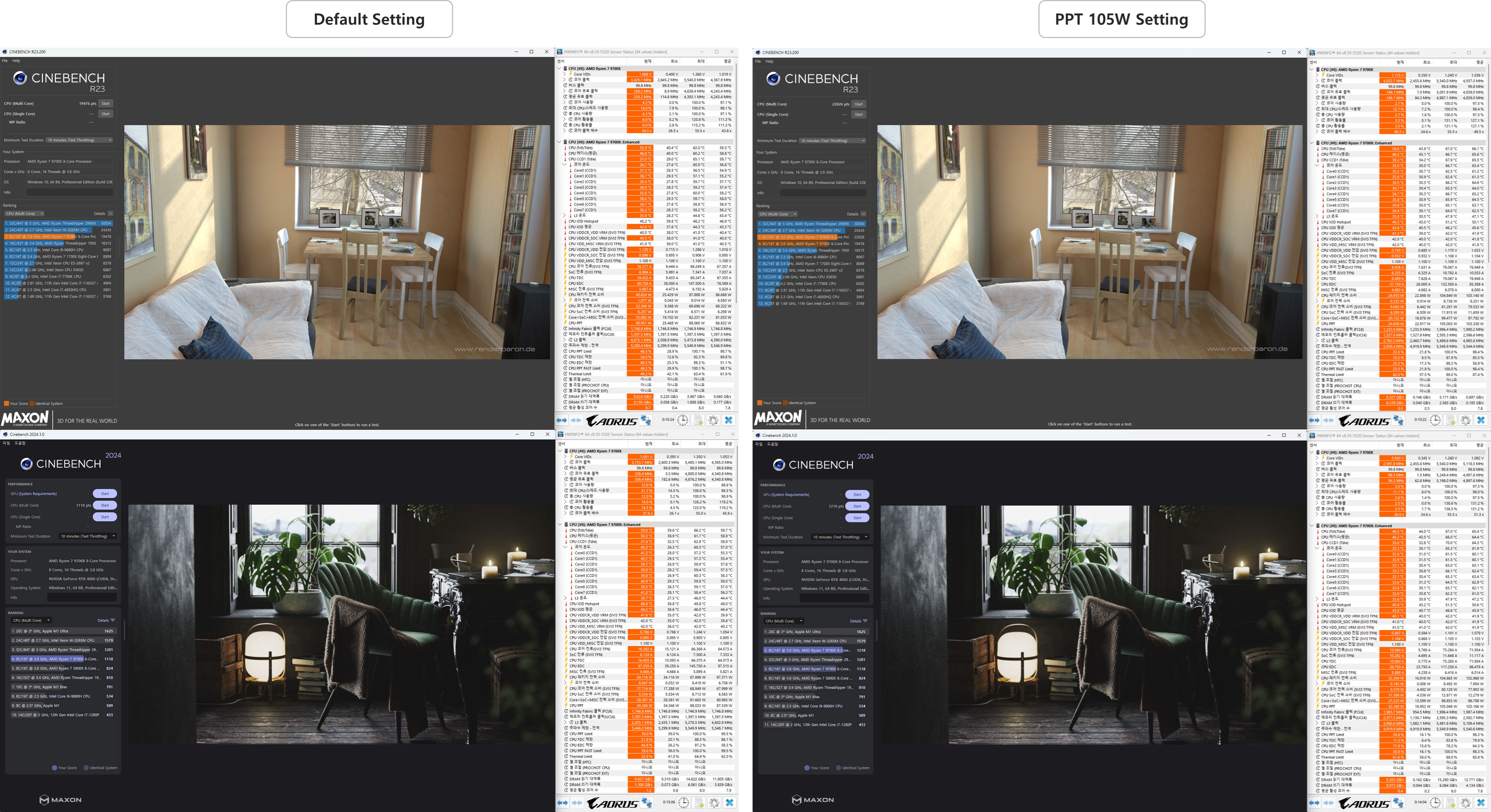Viewport: 1491px width, 812px height.
Task: Start CPU (Single Core) test in R23 19476 window
Action: point(105,114)
